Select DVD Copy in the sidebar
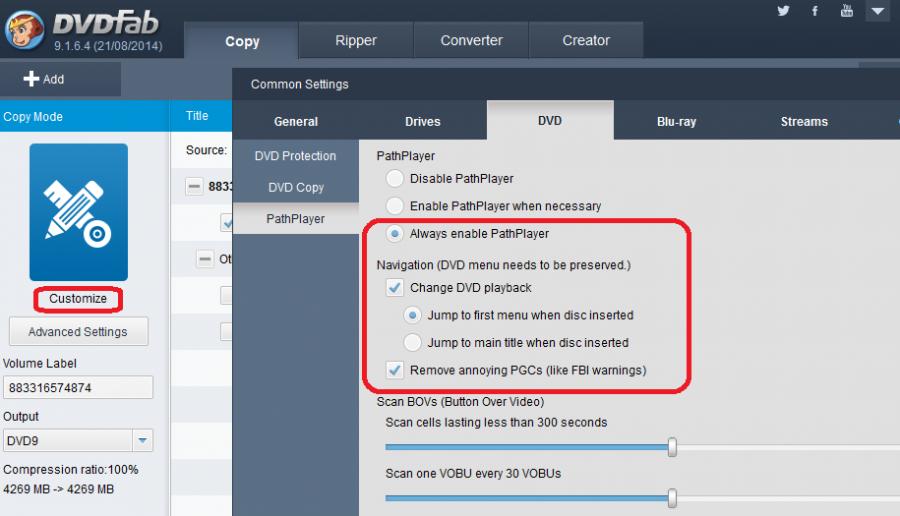The image size is (900, 516). 296,187
